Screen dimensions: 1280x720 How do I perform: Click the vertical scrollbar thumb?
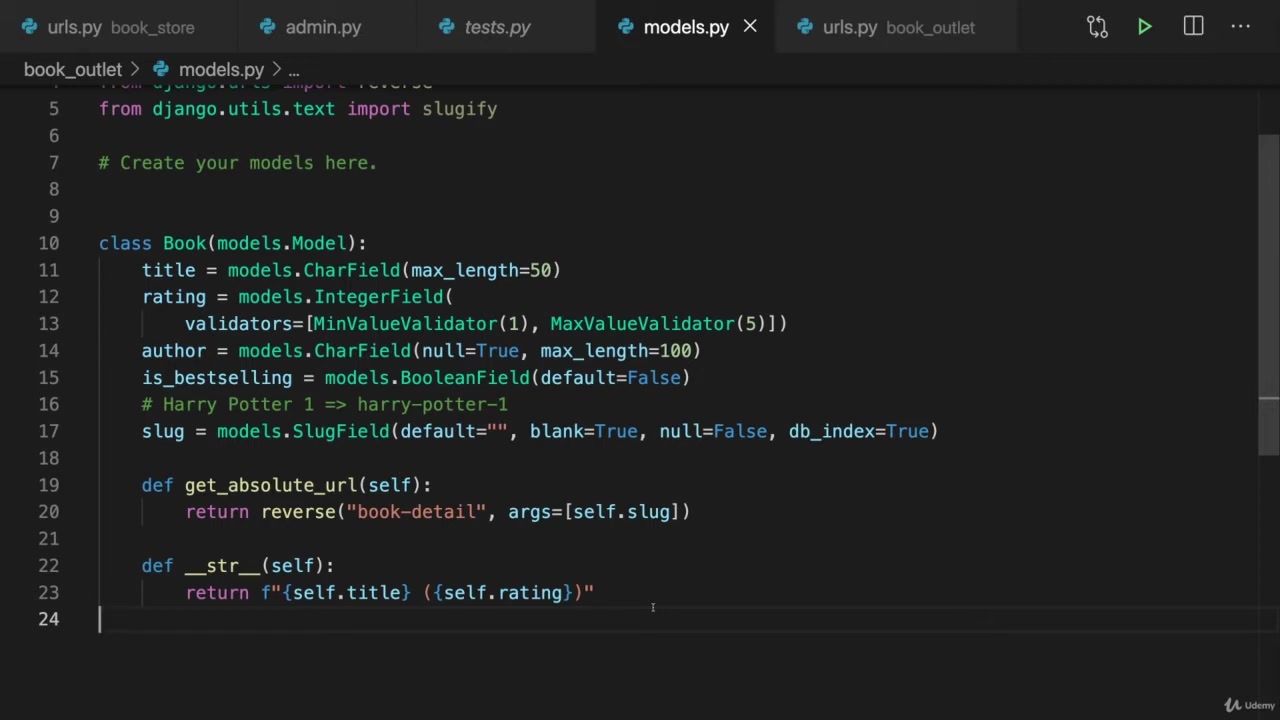1268,290
